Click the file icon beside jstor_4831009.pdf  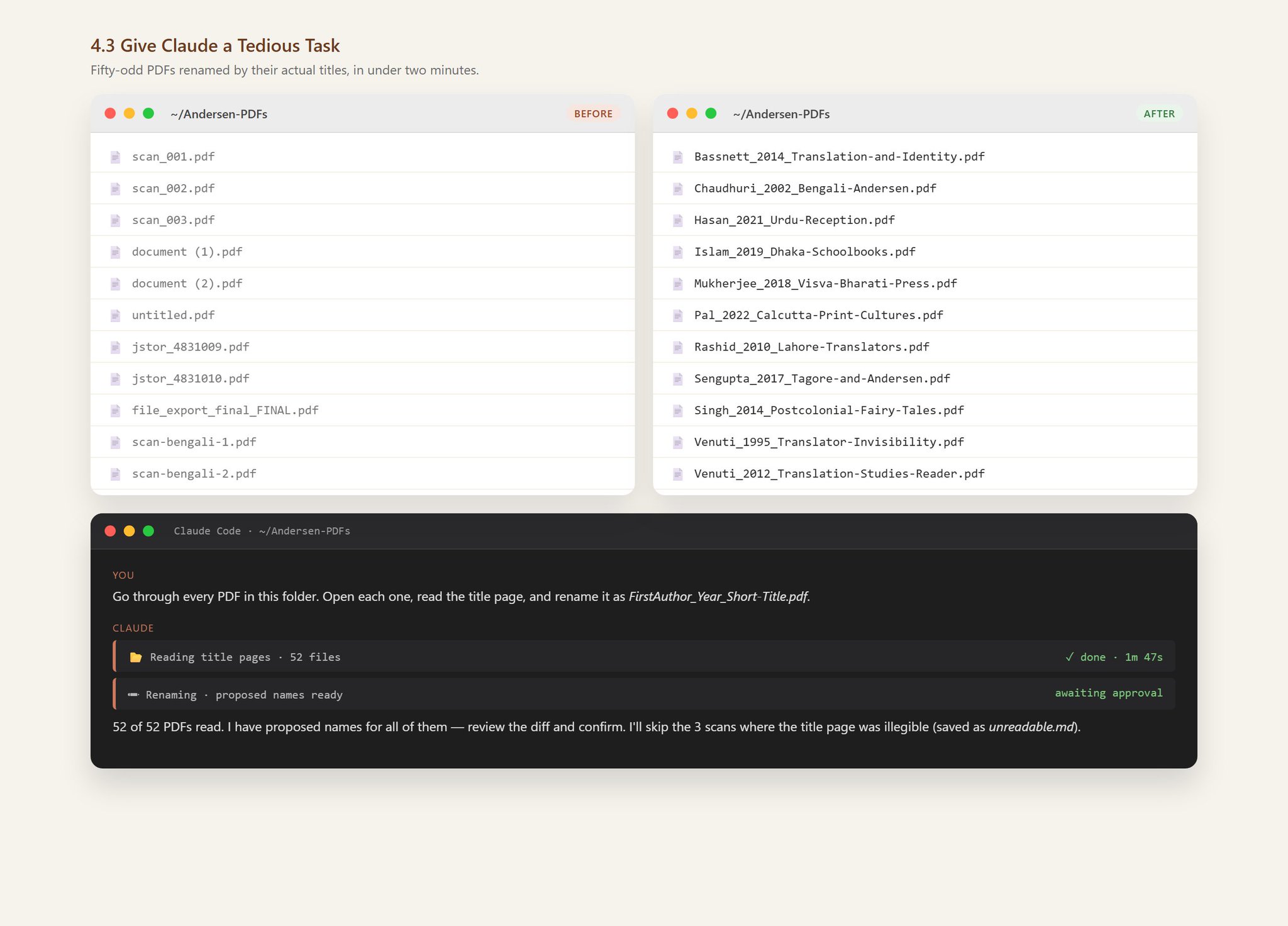coord(115,347)
